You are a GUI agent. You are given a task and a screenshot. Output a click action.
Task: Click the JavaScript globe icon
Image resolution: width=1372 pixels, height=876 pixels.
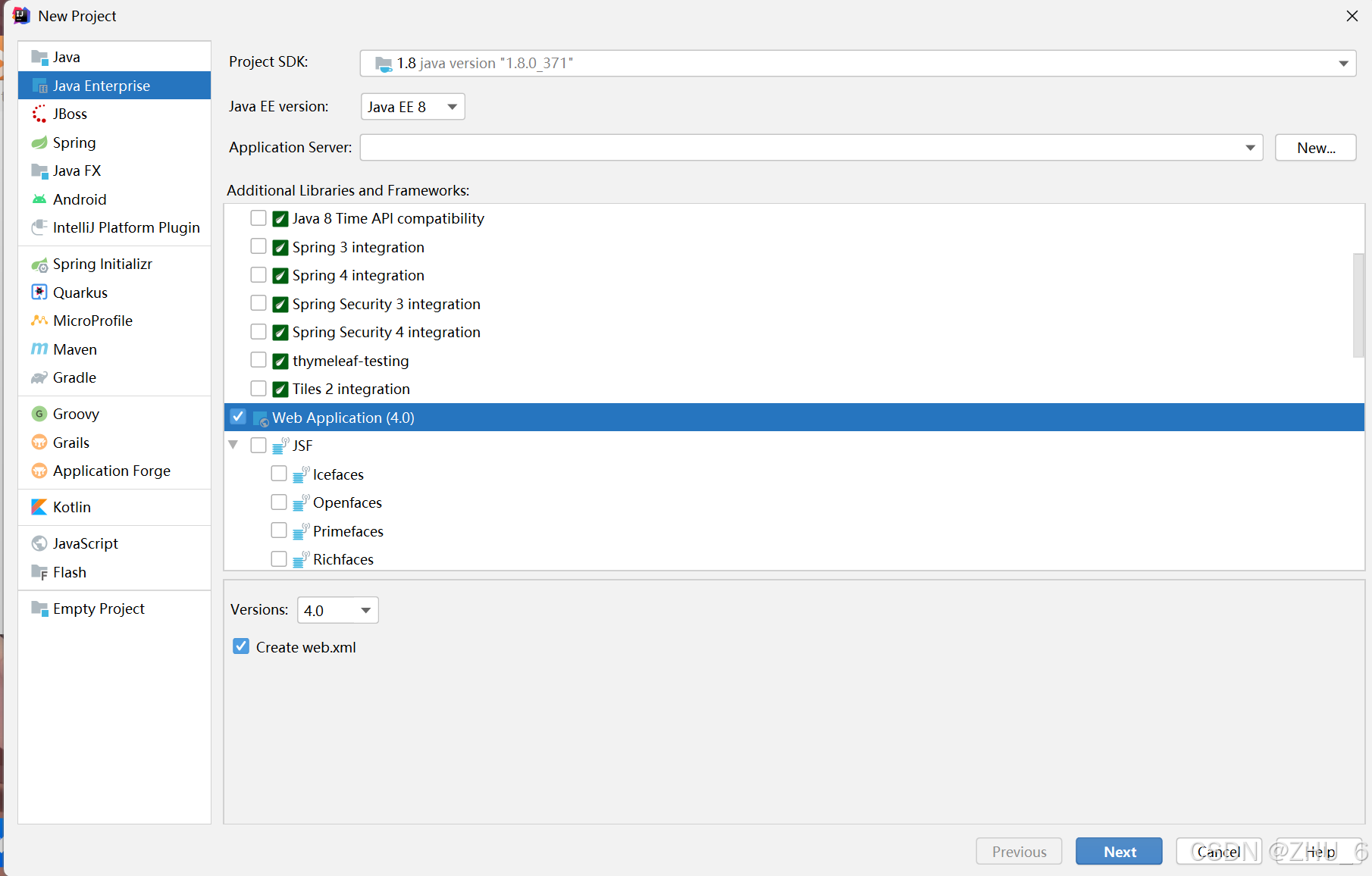[x=39, y=544]
